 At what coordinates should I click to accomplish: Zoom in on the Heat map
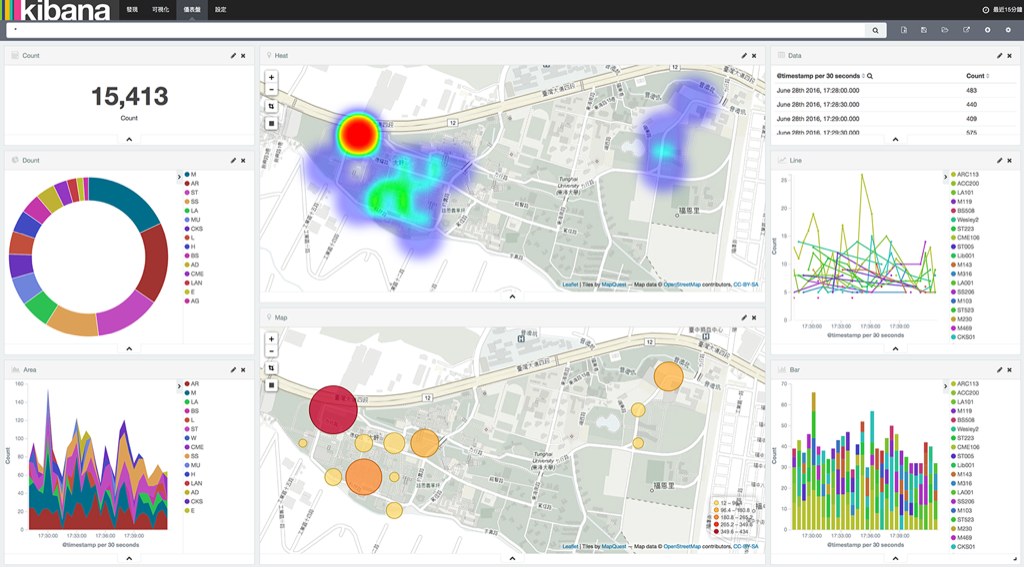click(x=271, y=77)
